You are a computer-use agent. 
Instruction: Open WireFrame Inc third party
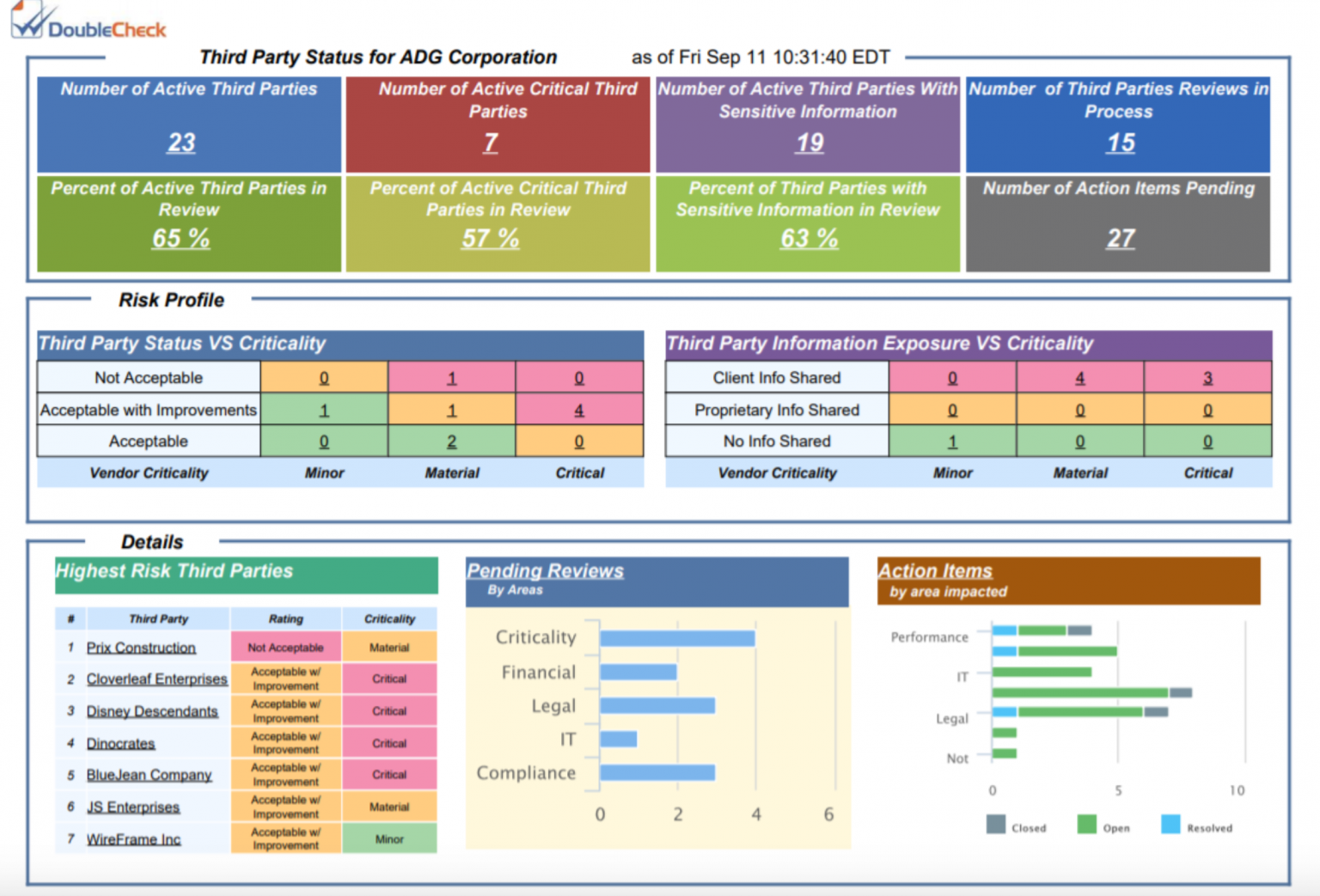[133, 839]
